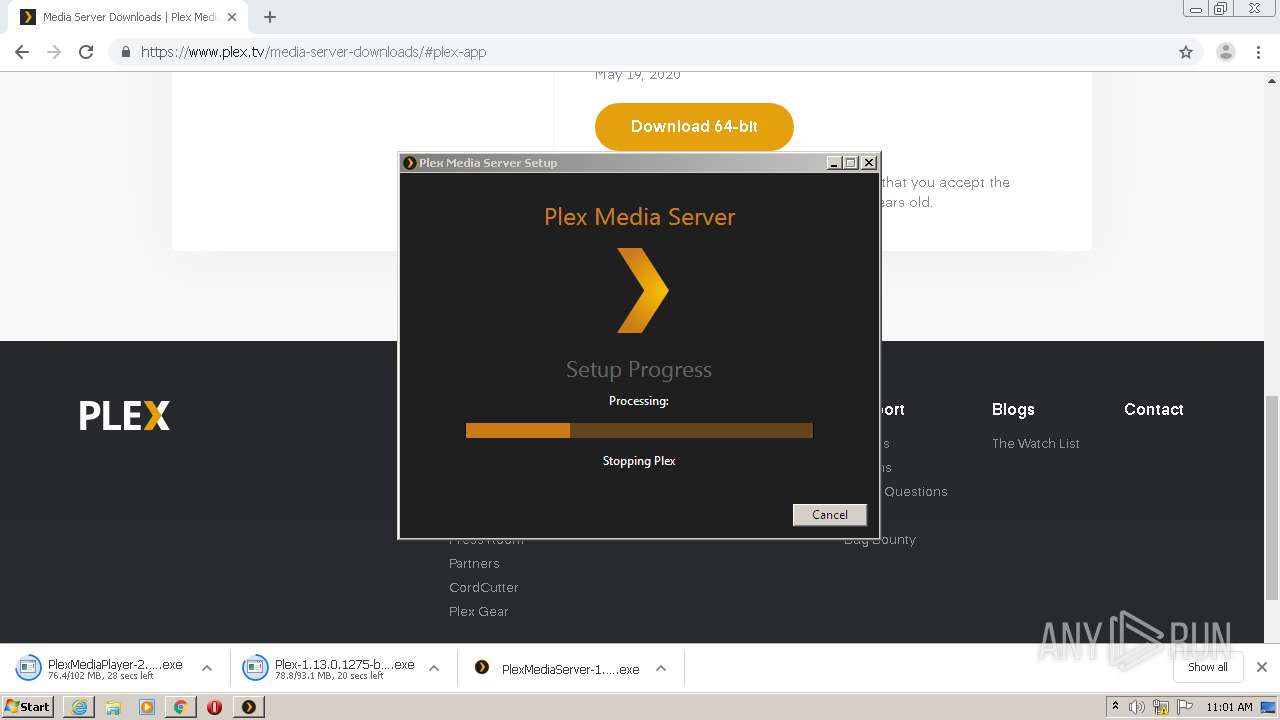Screen dimensions: 1280x720
Task: Expand PlexMediaPlayer download options arrow
Action: pos(207,668)
